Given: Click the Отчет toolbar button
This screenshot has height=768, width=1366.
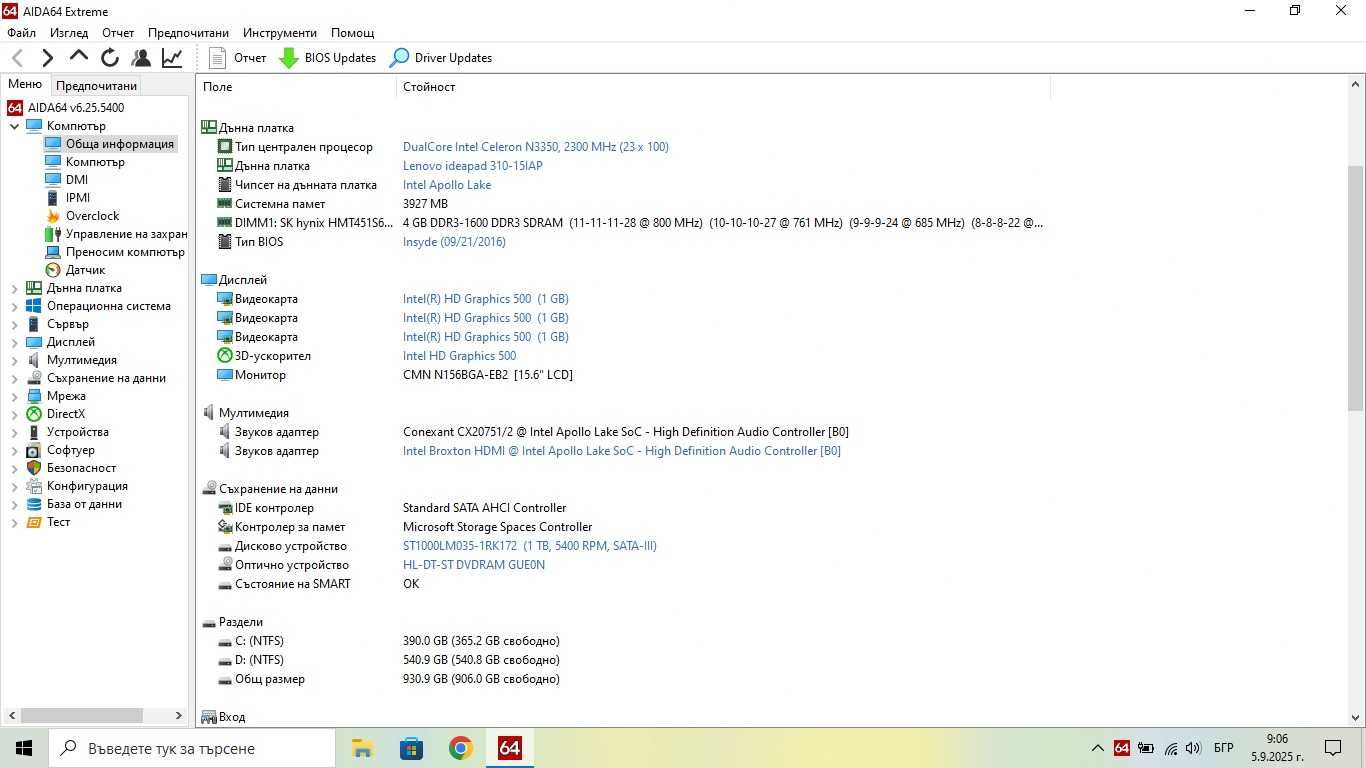Looking at the screenshot, I should pos(238,58).
